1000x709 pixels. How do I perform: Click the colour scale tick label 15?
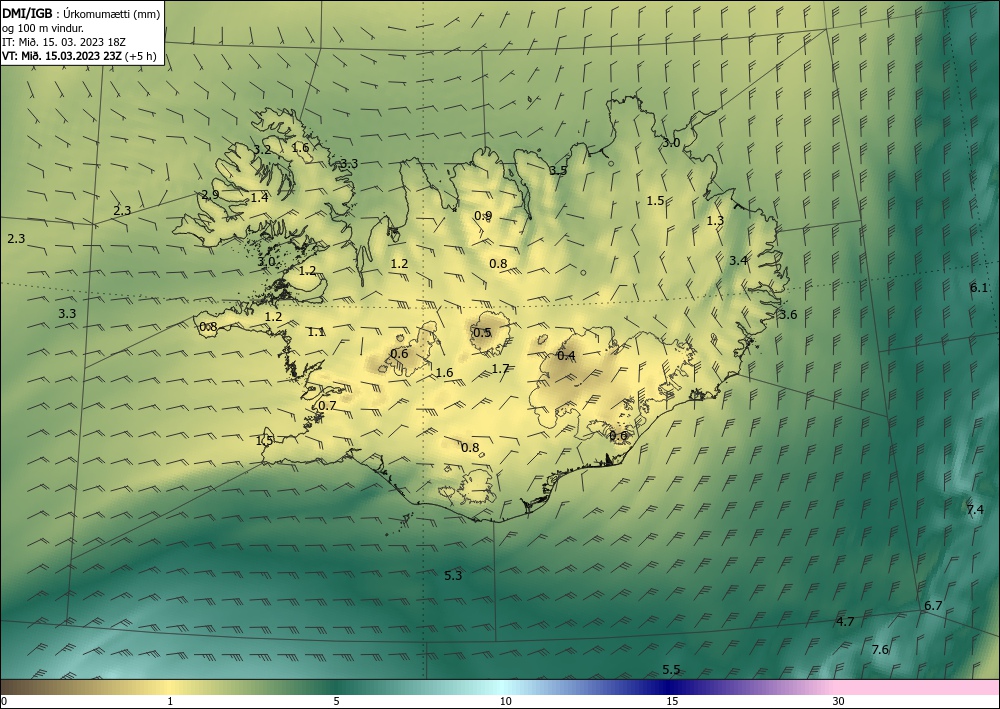[672, 701]
